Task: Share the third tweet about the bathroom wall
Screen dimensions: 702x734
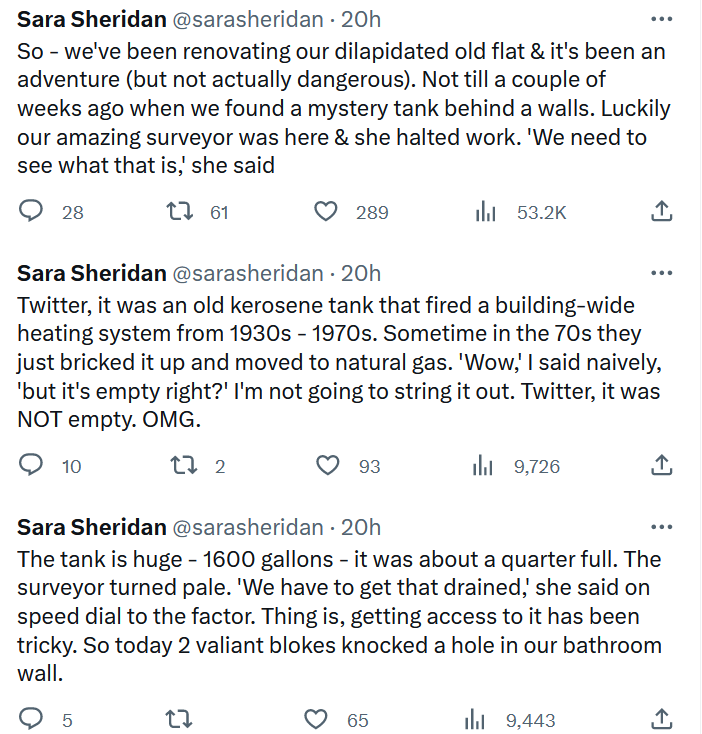Action: tap(661, 720)
